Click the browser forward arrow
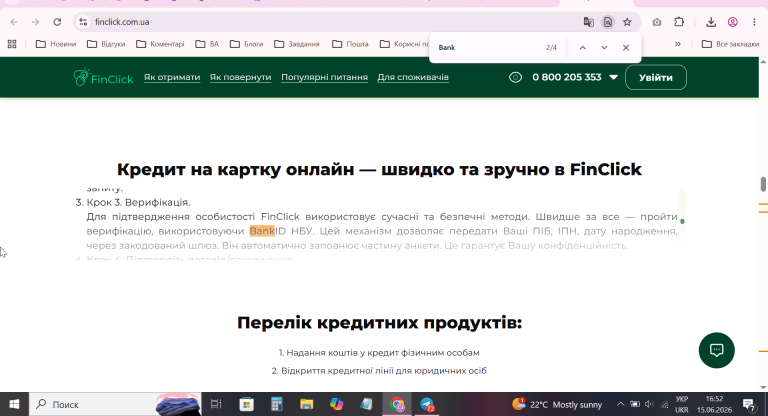 (35, 22)
